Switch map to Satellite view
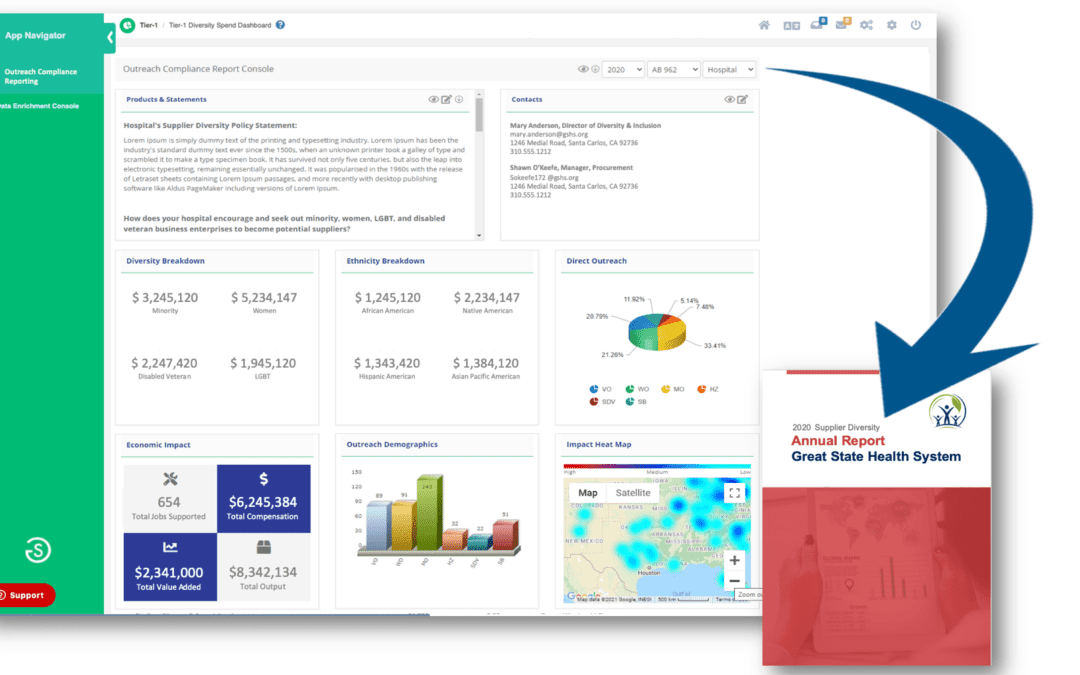This screenshot has width=1080, height=675. point(632,493)
